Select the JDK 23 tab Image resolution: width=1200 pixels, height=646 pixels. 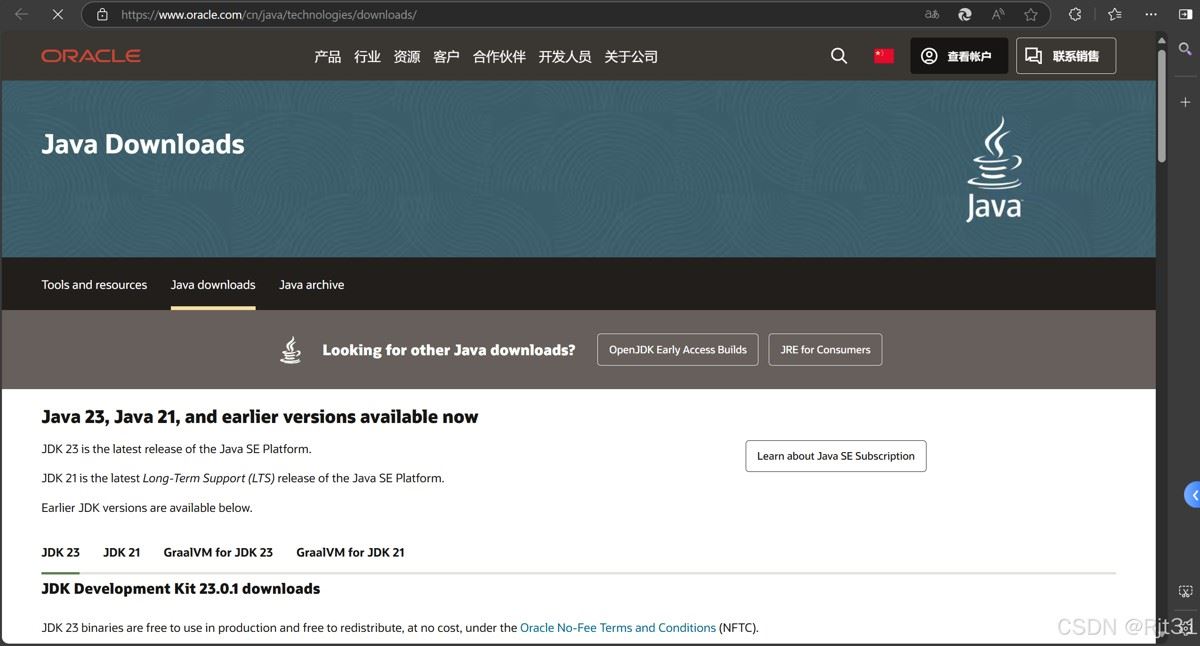coord(60,552)
